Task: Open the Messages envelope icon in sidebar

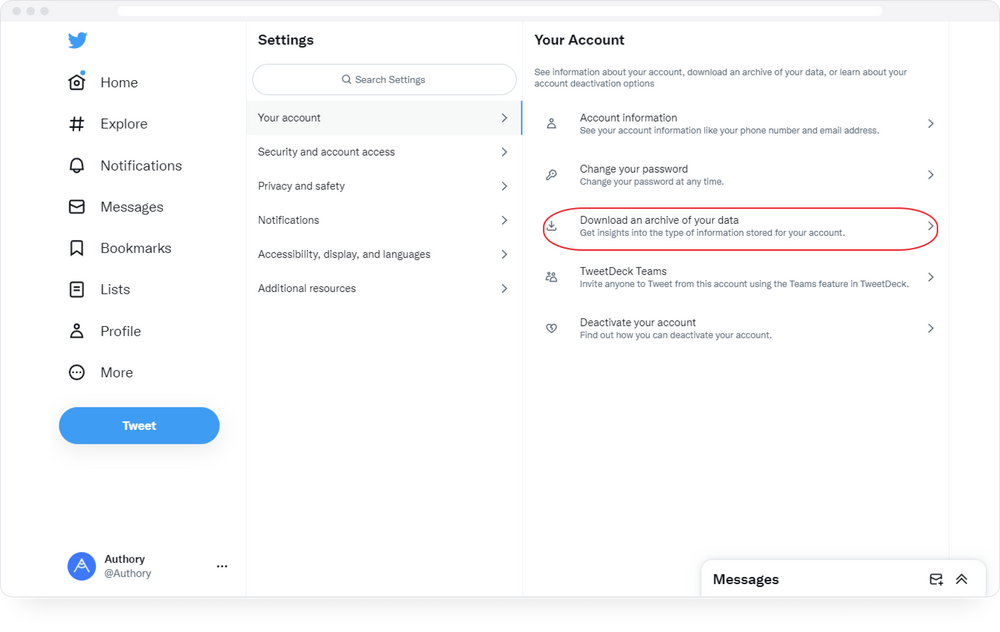Action: [75, 207]
